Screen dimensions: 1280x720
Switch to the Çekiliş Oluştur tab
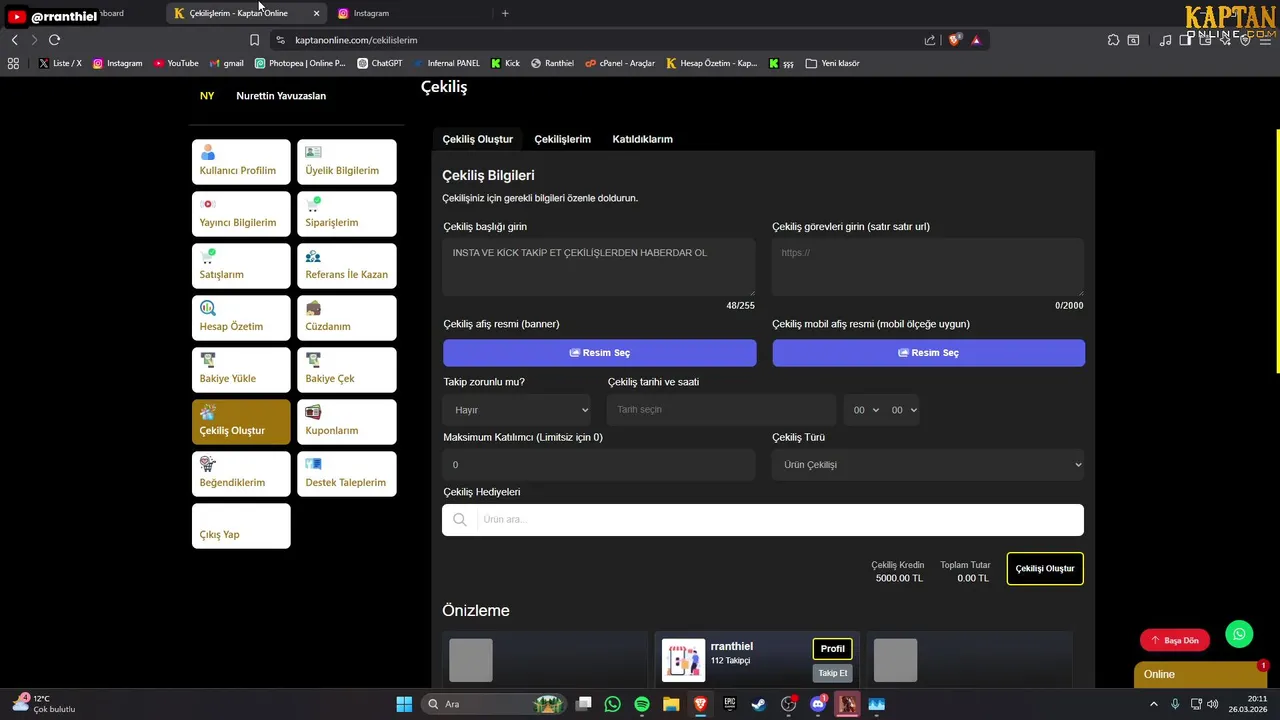(478, 139)
